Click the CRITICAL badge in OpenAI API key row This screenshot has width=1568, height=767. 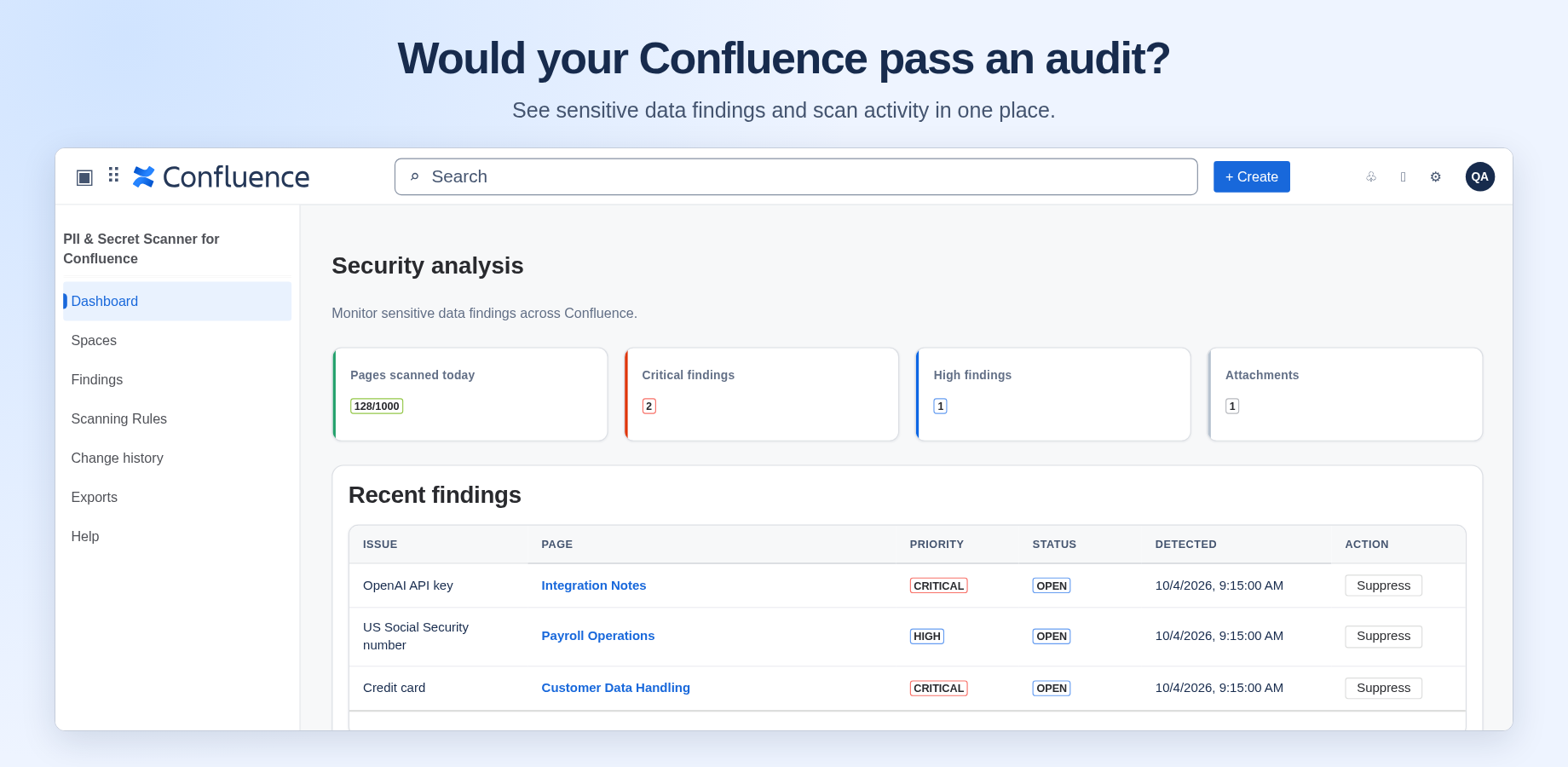tap(938, 586)
